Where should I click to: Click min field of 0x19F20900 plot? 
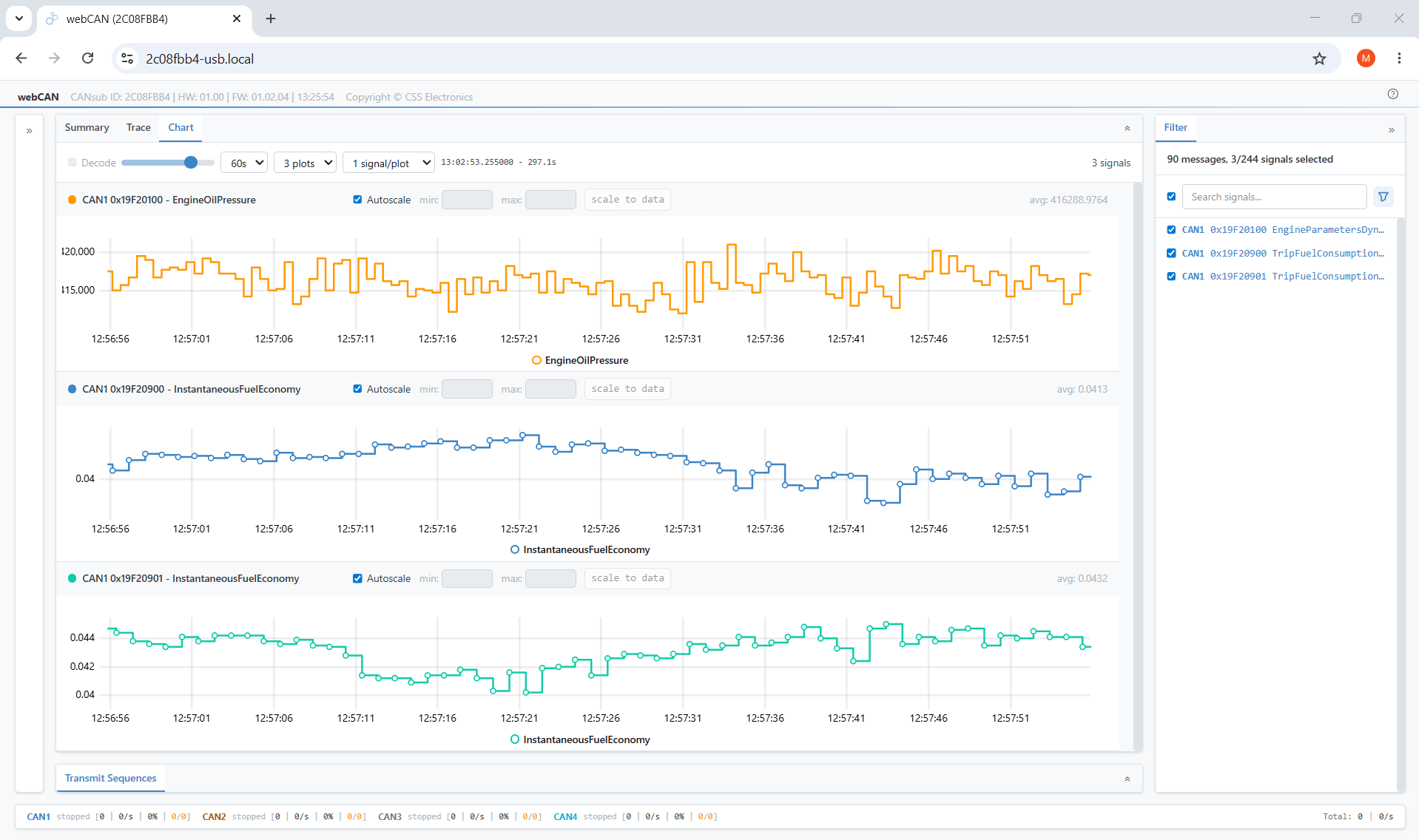[467, 389]
